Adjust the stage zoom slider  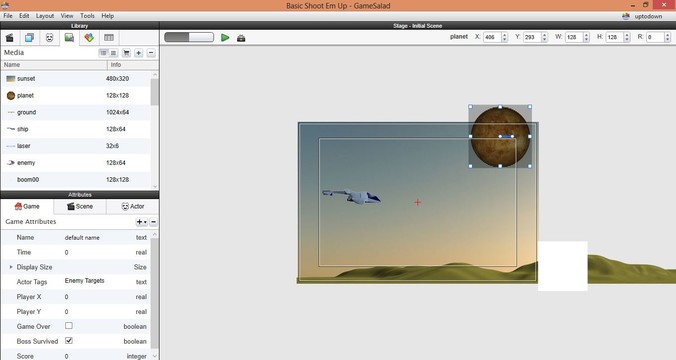point(189,38)
